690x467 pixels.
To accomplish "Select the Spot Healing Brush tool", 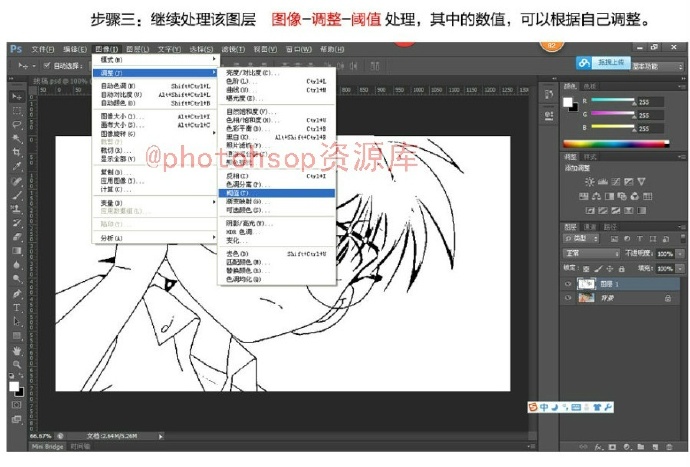I will (17, 181).
